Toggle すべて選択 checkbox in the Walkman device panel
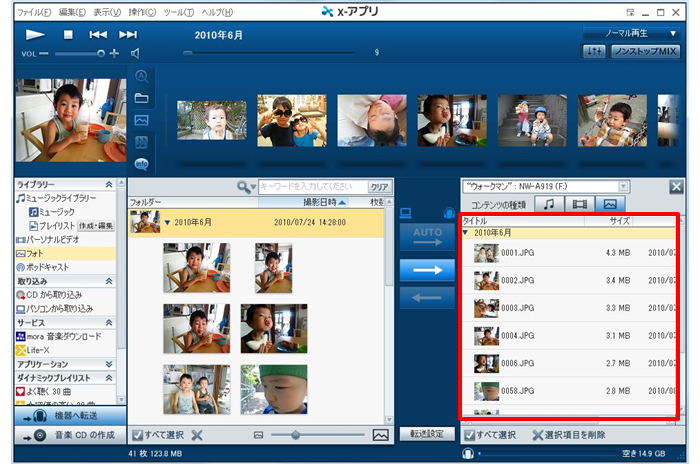The image size is (700, 464). 469,435
